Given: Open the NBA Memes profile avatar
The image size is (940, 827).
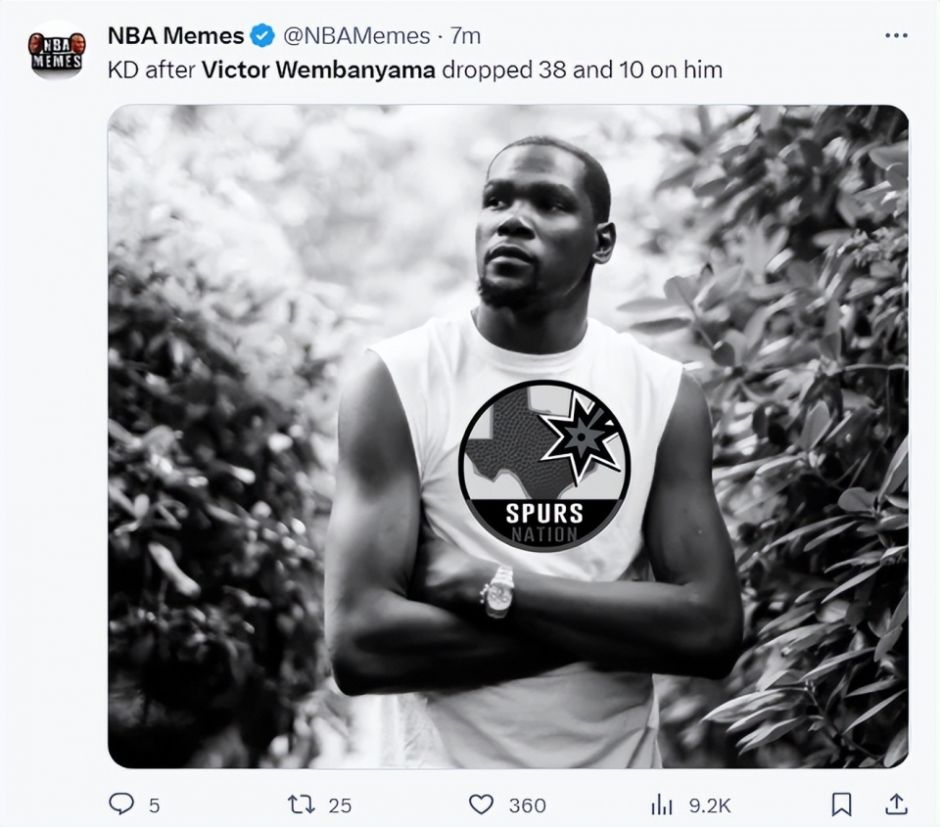Looking at the screenshot, I should coord(57,50).
